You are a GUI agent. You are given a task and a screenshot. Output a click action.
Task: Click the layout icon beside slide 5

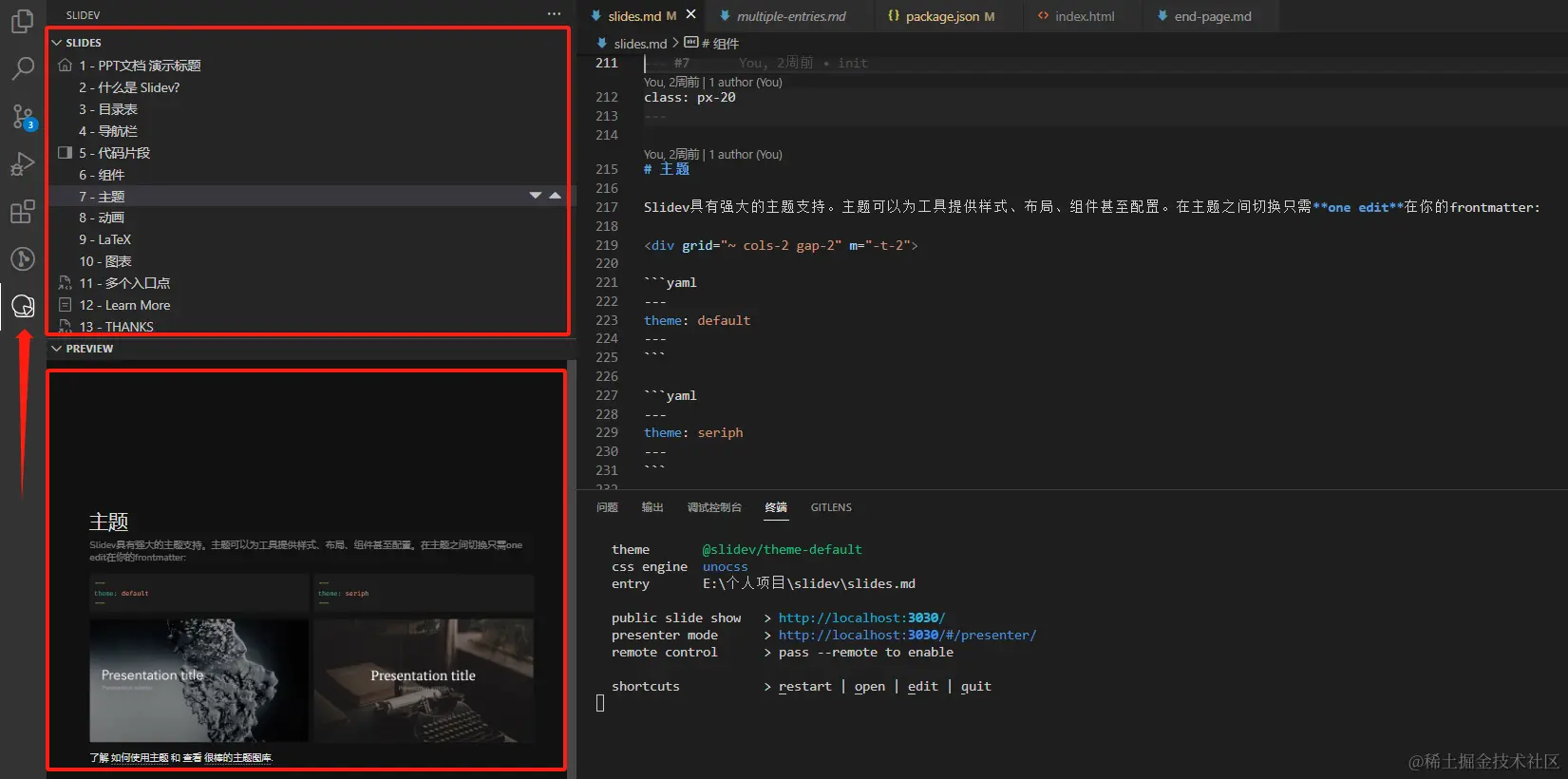pos(65,153)
